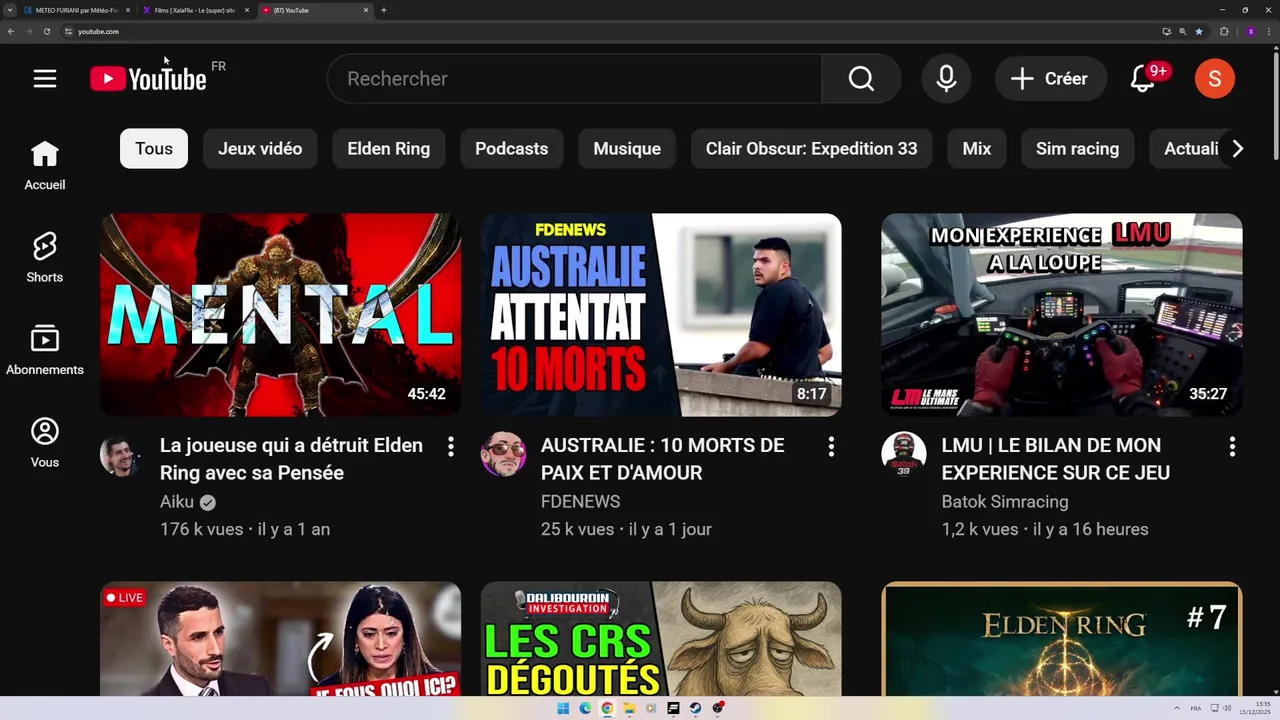Screen dimensions: 1280x720
Task: Filter by Sim racing
Action: coord(1077,149)
